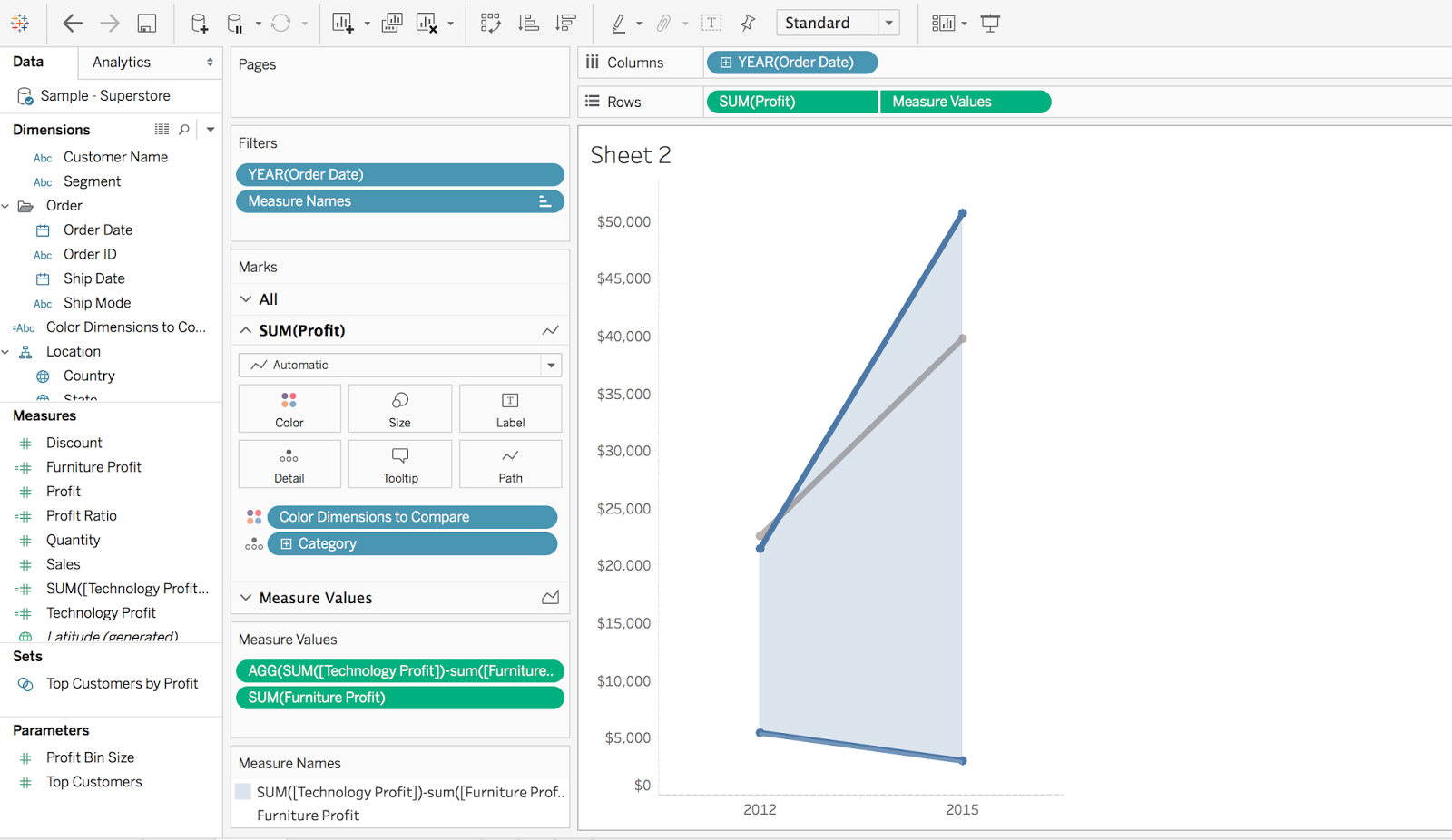1452x840 pixels.
Task: Click the light blue Measure Names swatch
Action: [x=243, y=792]
